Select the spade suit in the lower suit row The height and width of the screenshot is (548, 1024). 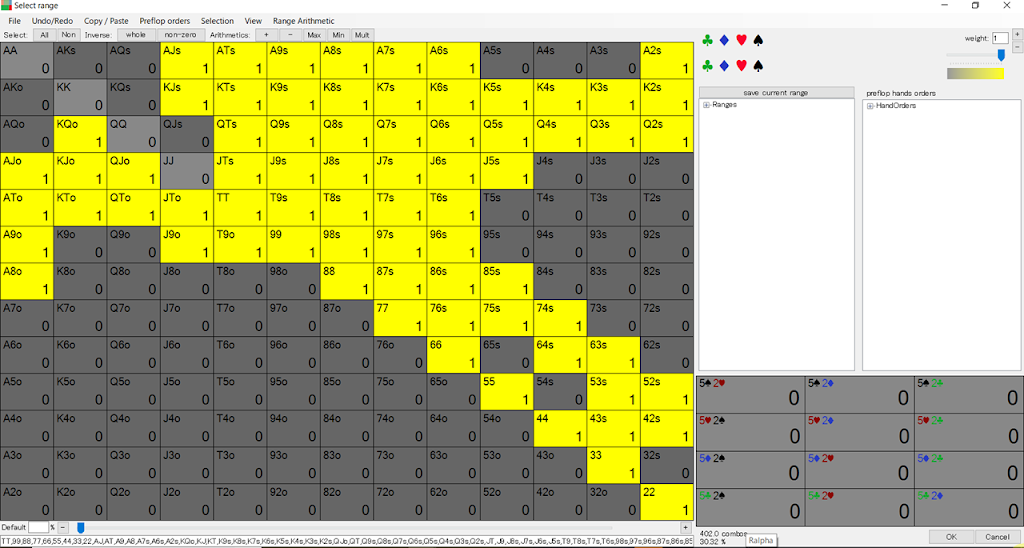[x=758, y=65]
